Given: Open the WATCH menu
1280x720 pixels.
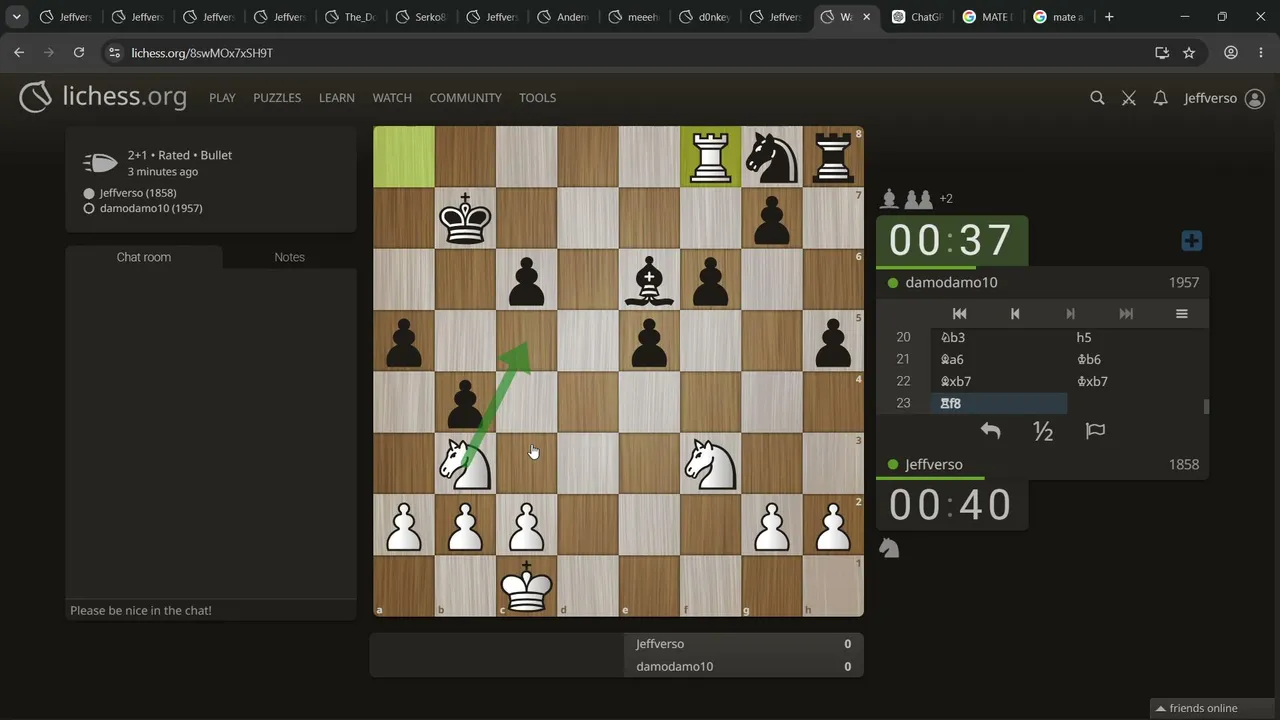Looking at the screenshot, I should click(392, 98).
